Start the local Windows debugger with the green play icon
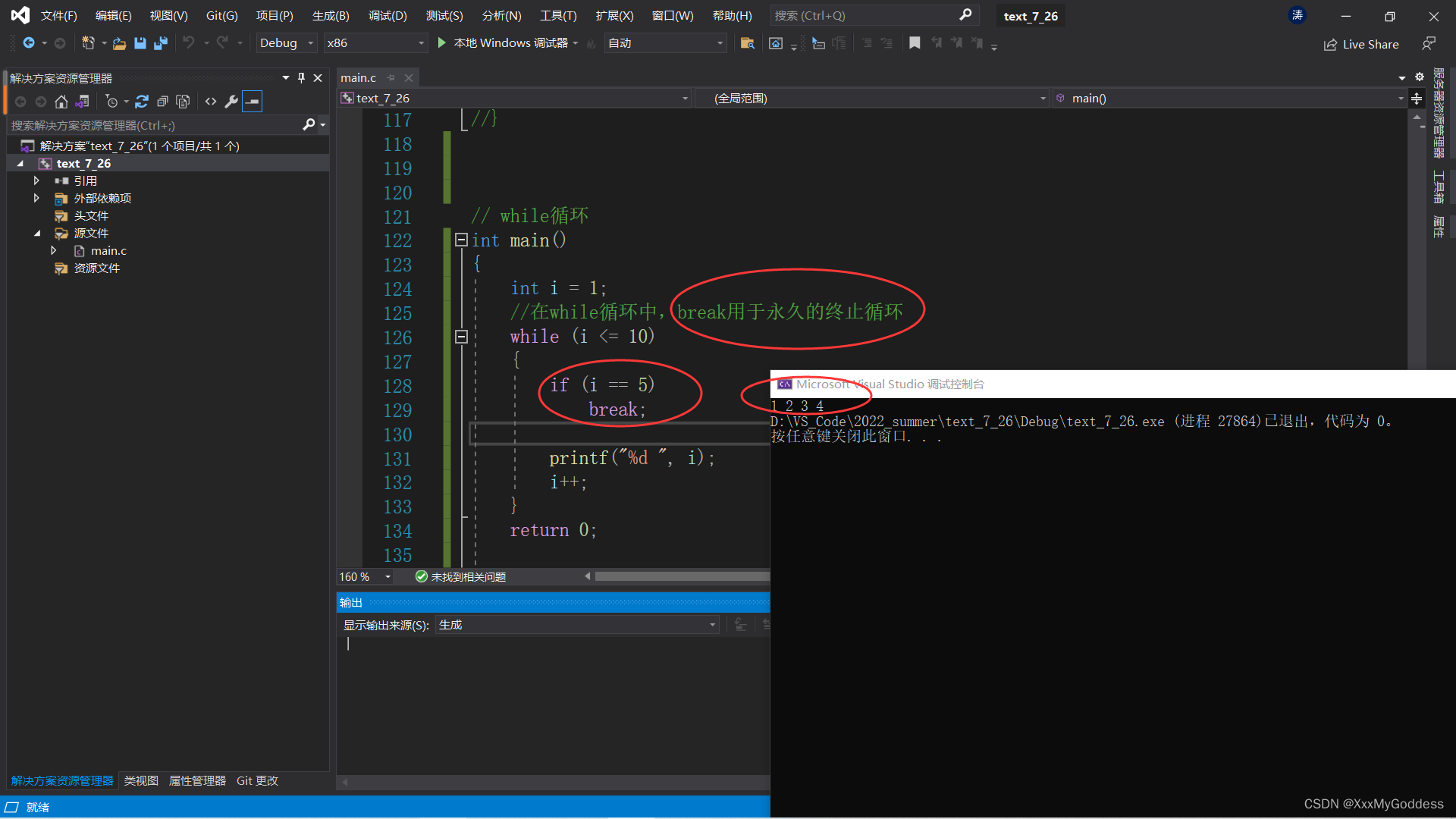1456x819 pixels. coord(442,43)
